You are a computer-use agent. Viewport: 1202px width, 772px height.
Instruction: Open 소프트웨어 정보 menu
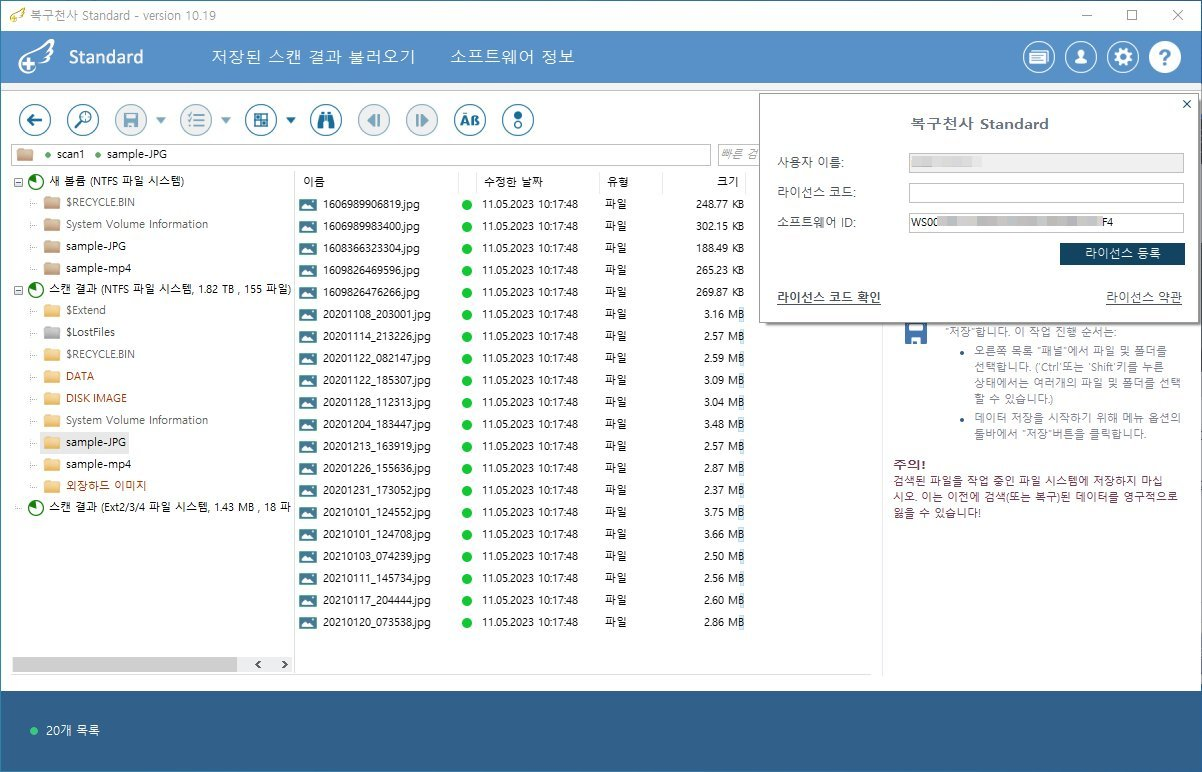click(513, 57)
